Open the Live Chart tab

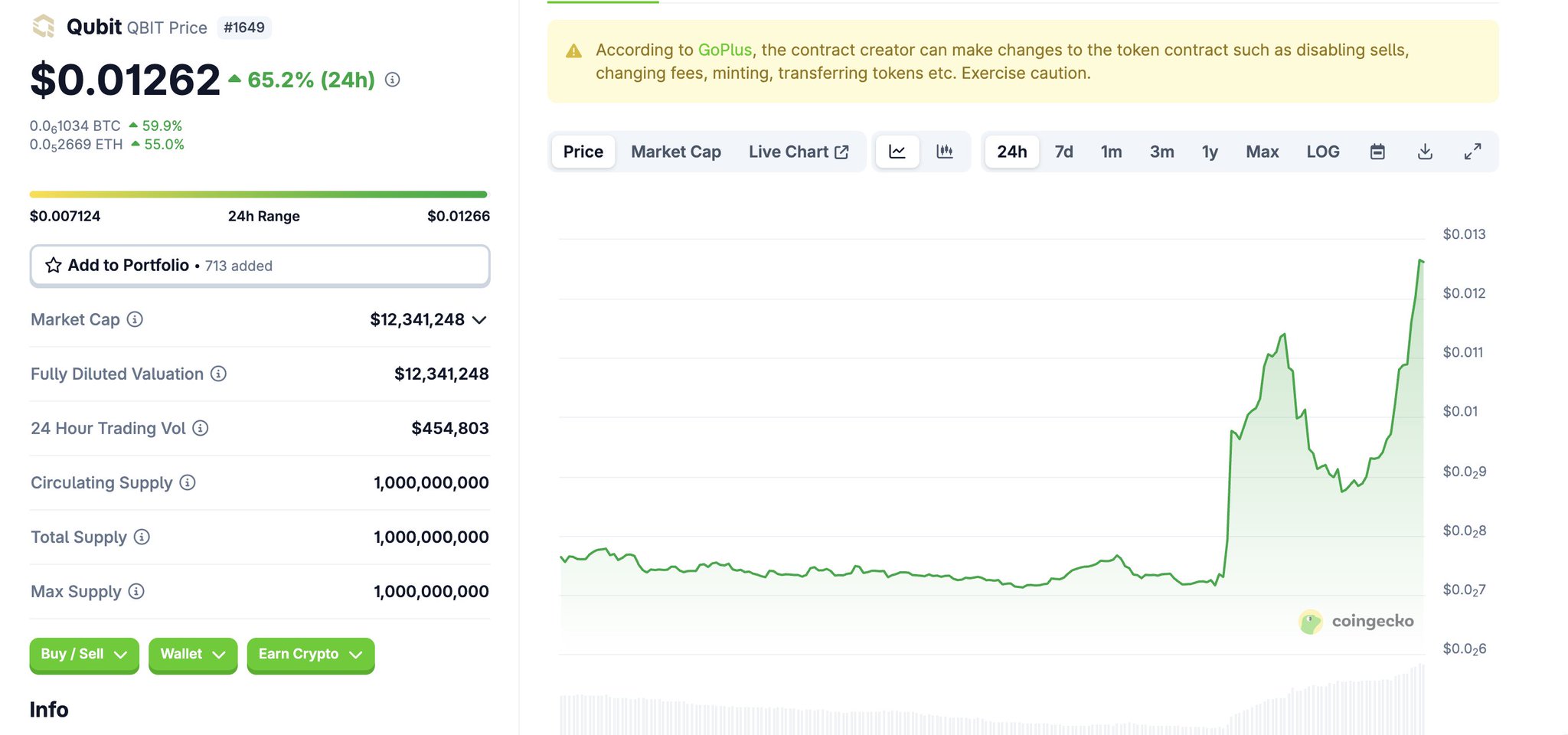(x=798, y=152)
